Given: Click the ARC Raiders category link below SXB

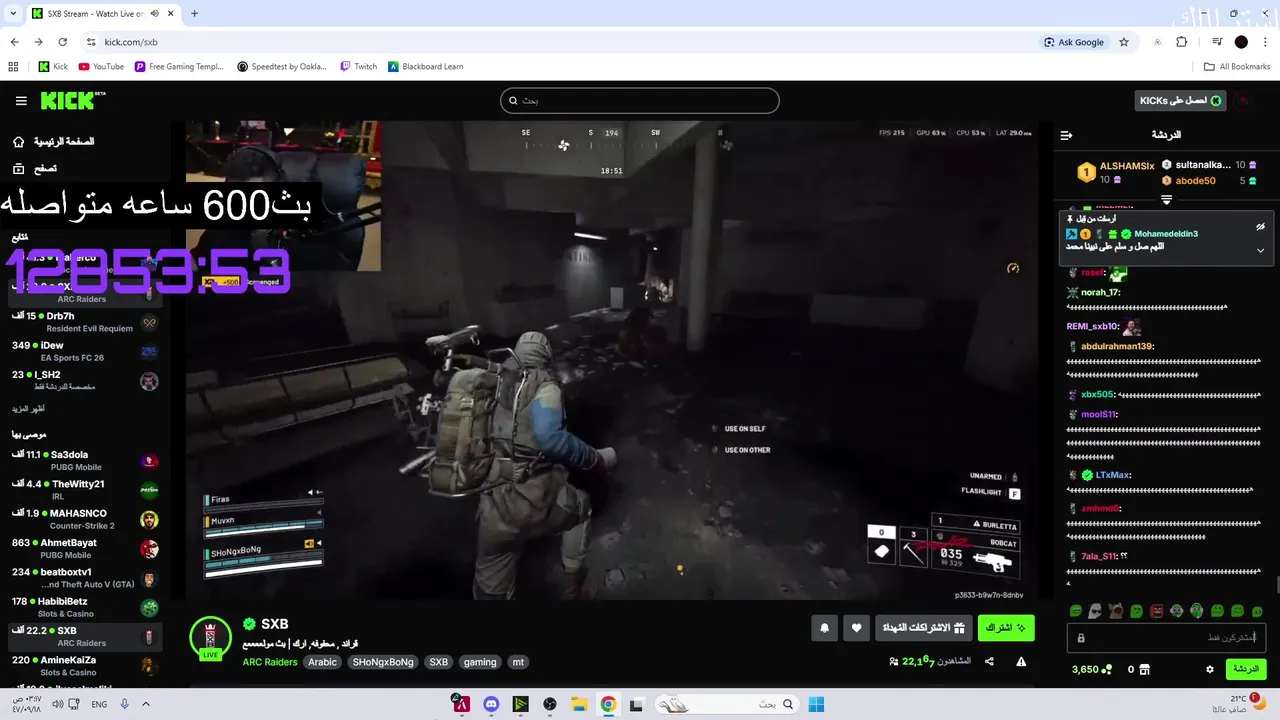Looking at the screenshot, I should point(269,662).
